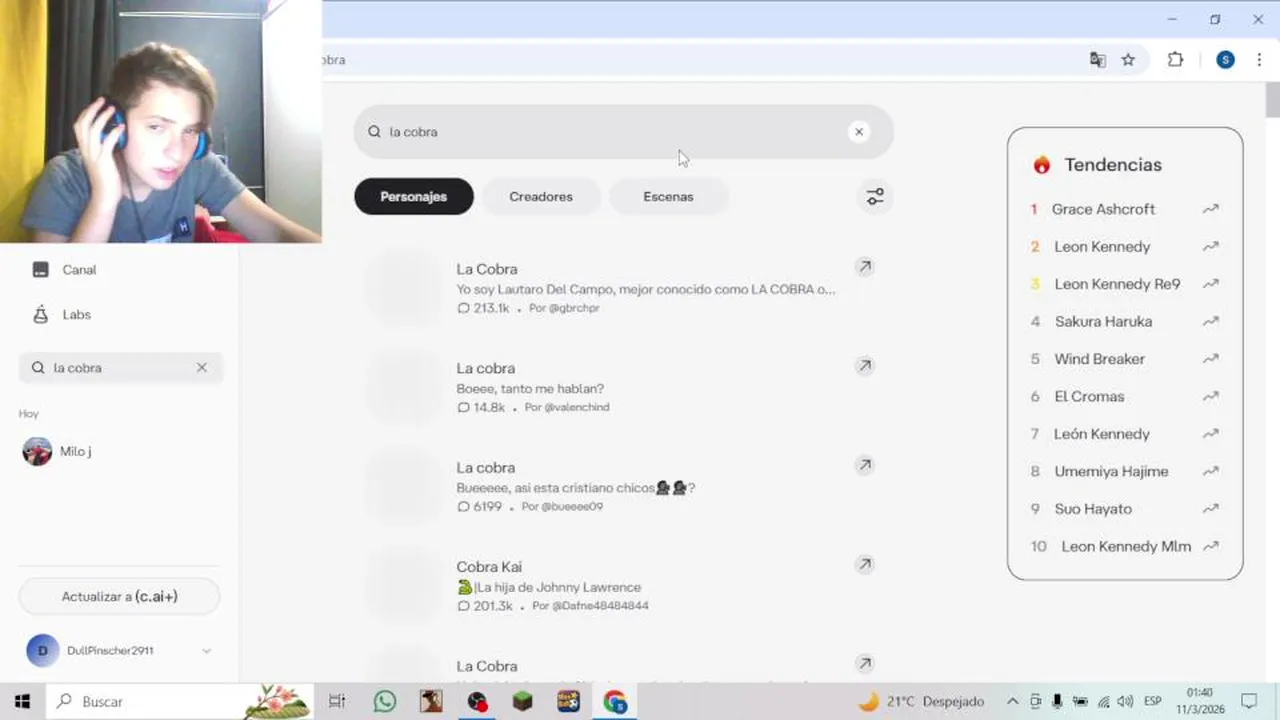The image size is (1280, 720).
Task: Open Chrome from the taskbar
Action: (x=615, y=702)
